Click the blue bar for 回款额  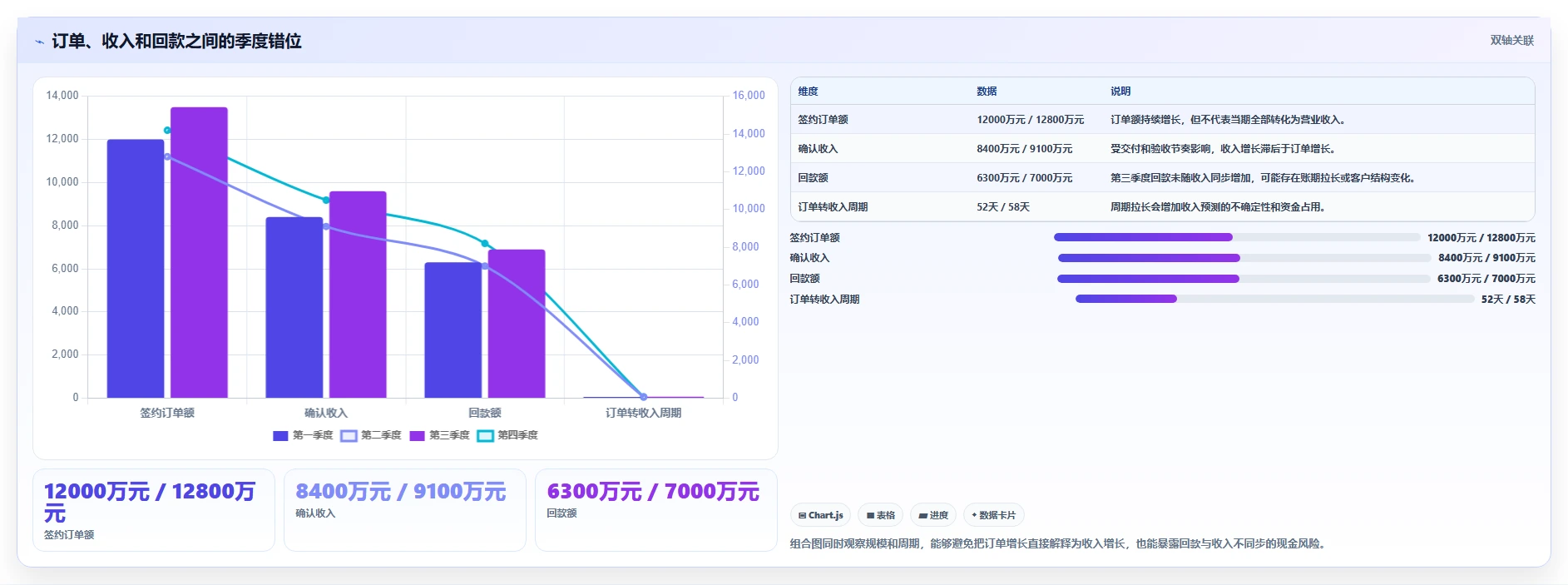pos(453,330)
